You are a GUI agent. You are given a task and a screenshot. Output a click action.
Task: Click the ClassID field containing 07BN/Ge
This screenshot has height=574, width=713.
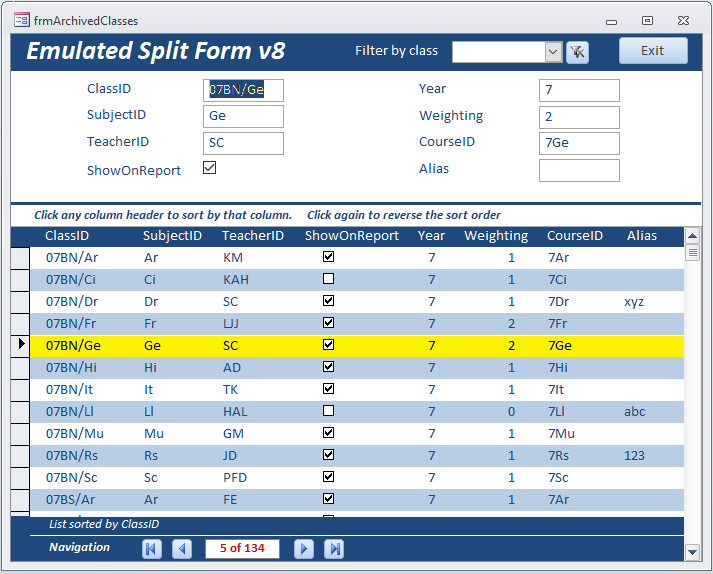(243, 90)
